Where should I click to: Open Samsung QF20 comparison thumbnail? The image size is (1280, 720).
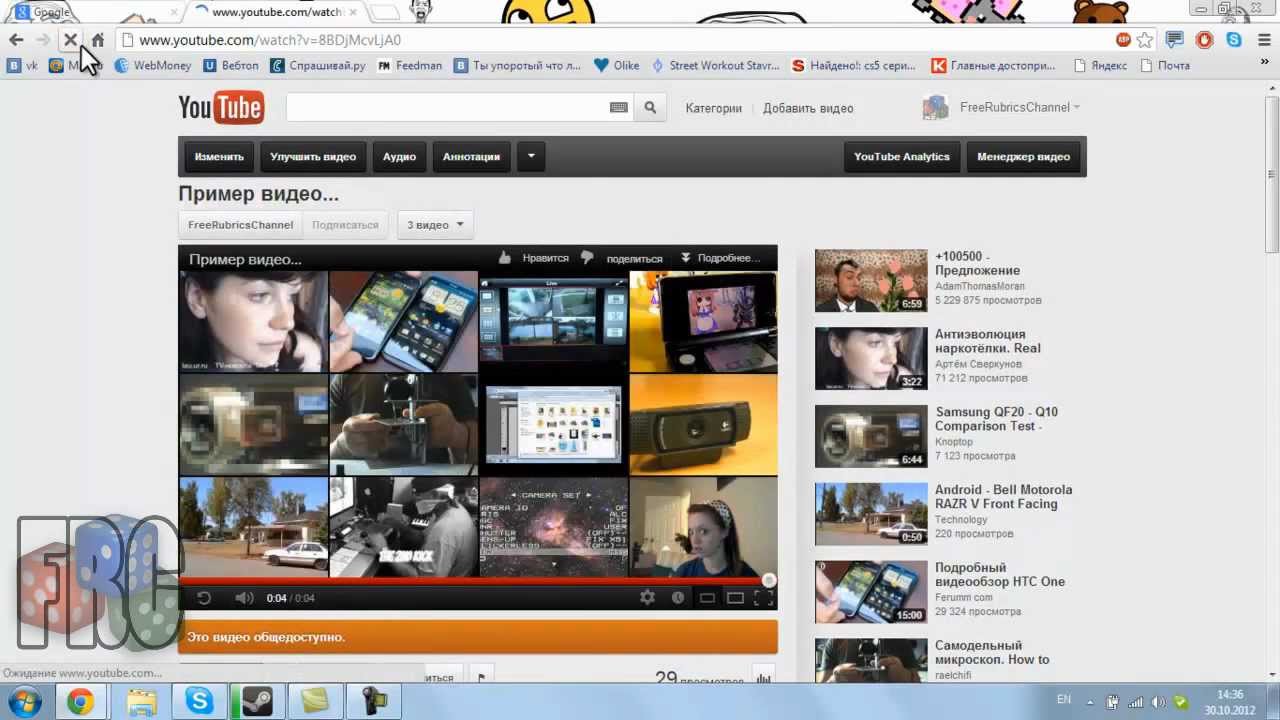(x=871, y=436)
